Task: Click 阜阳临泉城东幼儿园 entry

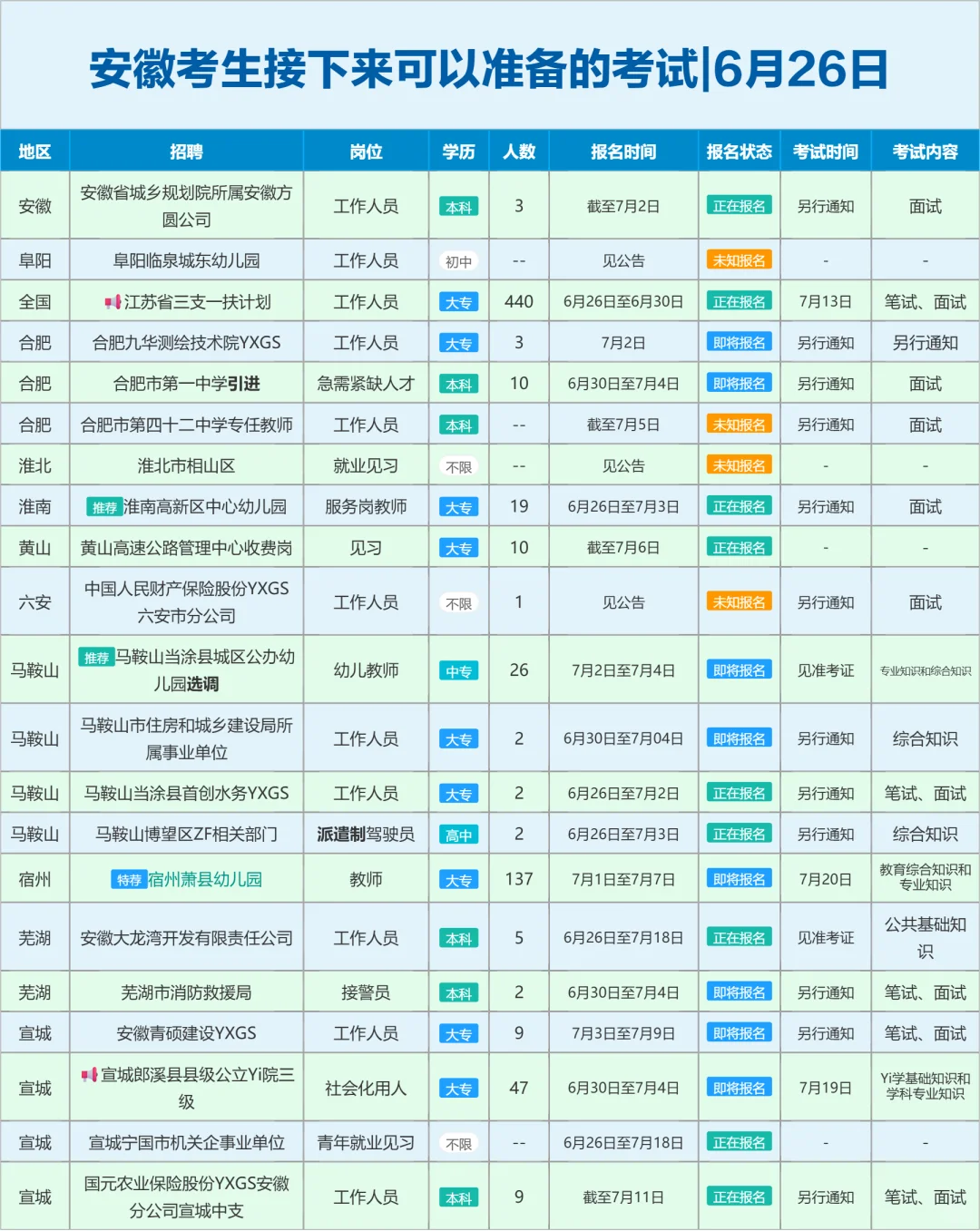Action: coord(186,261)
